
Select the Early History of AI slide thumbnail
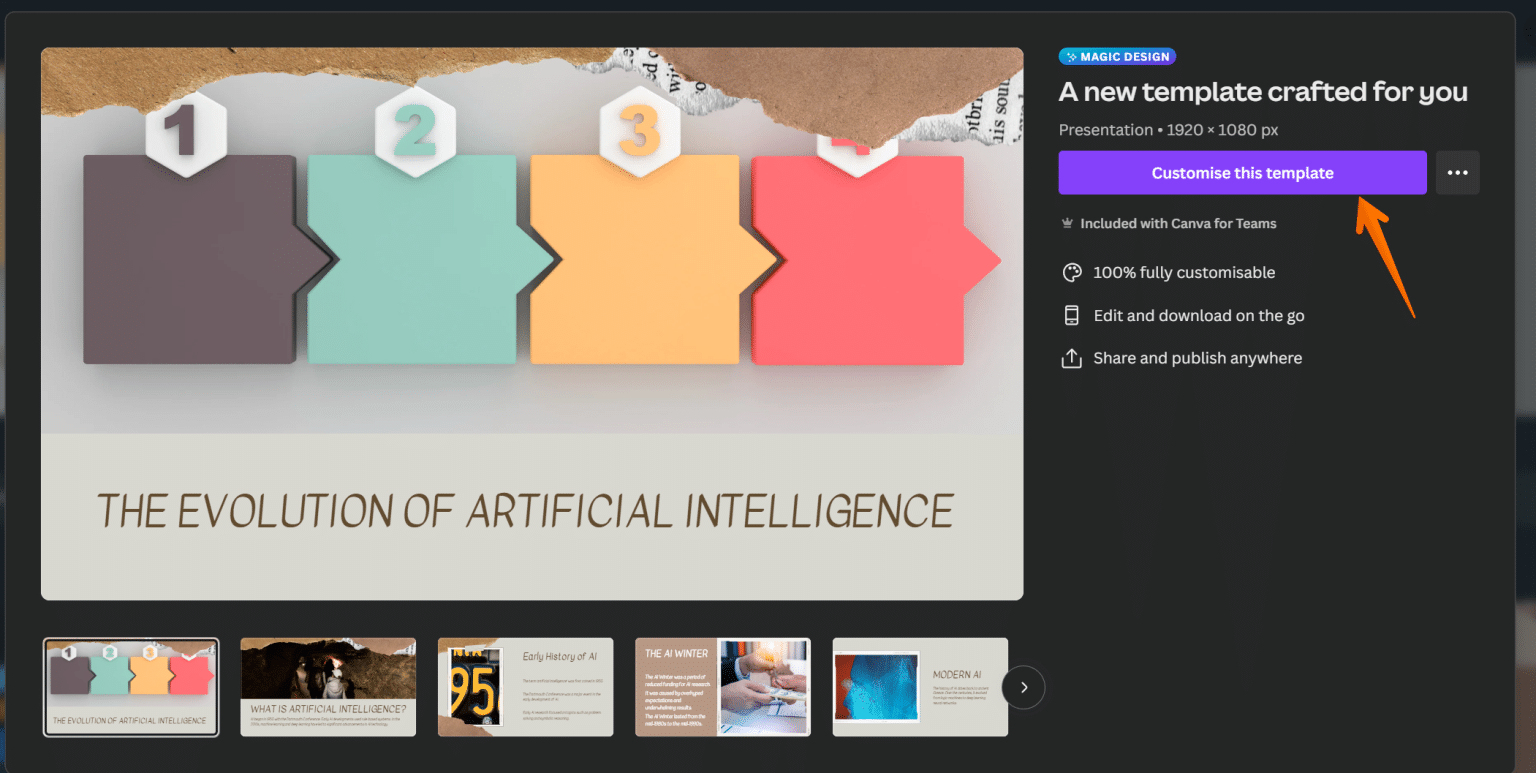tap(525, 687)
